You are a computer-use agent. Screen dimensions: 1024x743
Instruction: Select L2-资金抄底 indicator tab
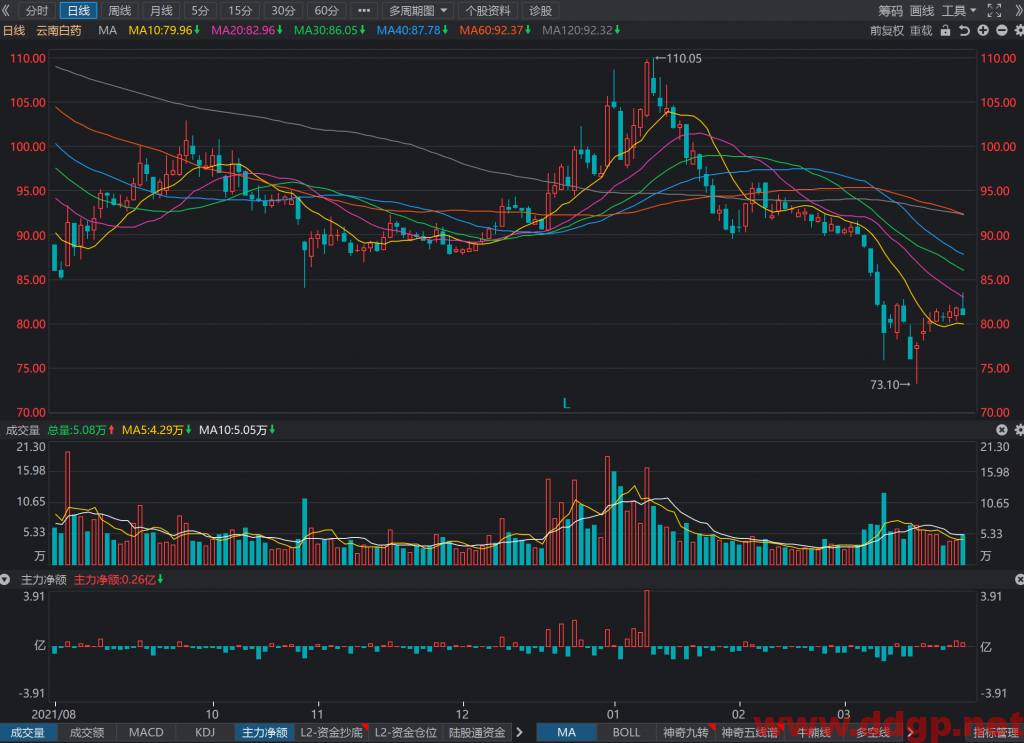click(332, 733)
